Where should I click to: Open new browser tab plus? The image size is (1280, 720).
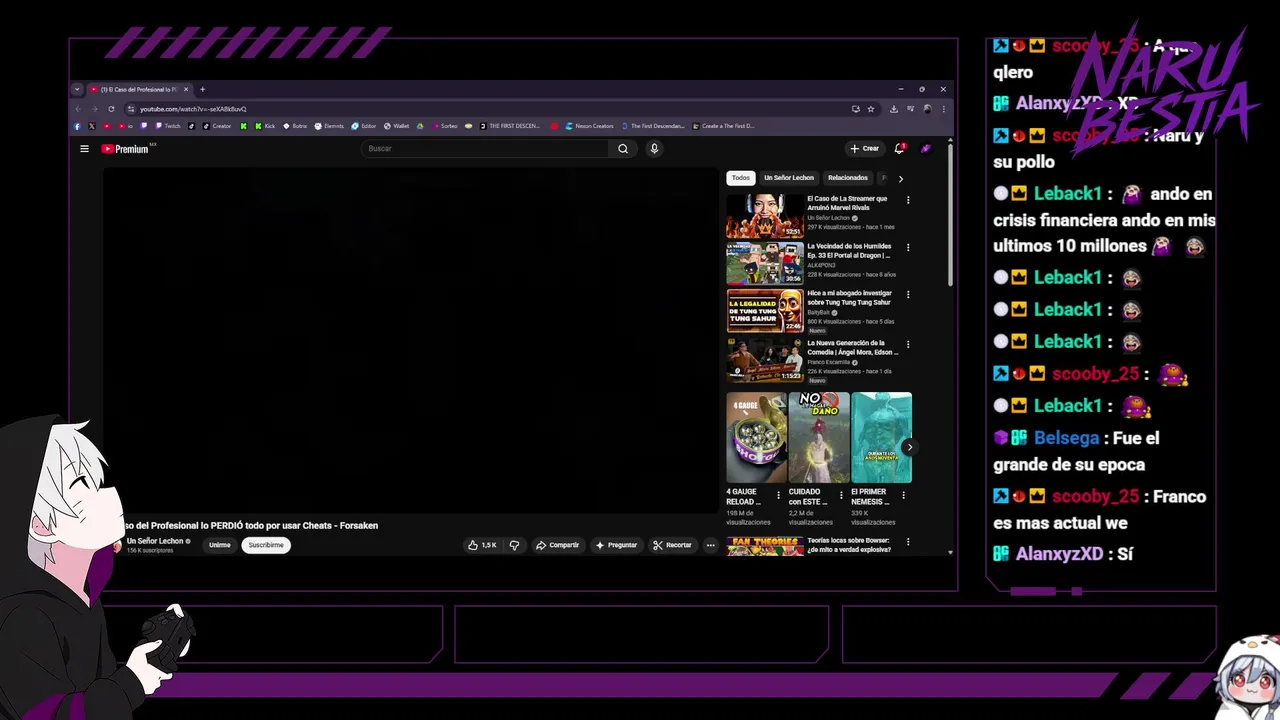tap(202, 89)
